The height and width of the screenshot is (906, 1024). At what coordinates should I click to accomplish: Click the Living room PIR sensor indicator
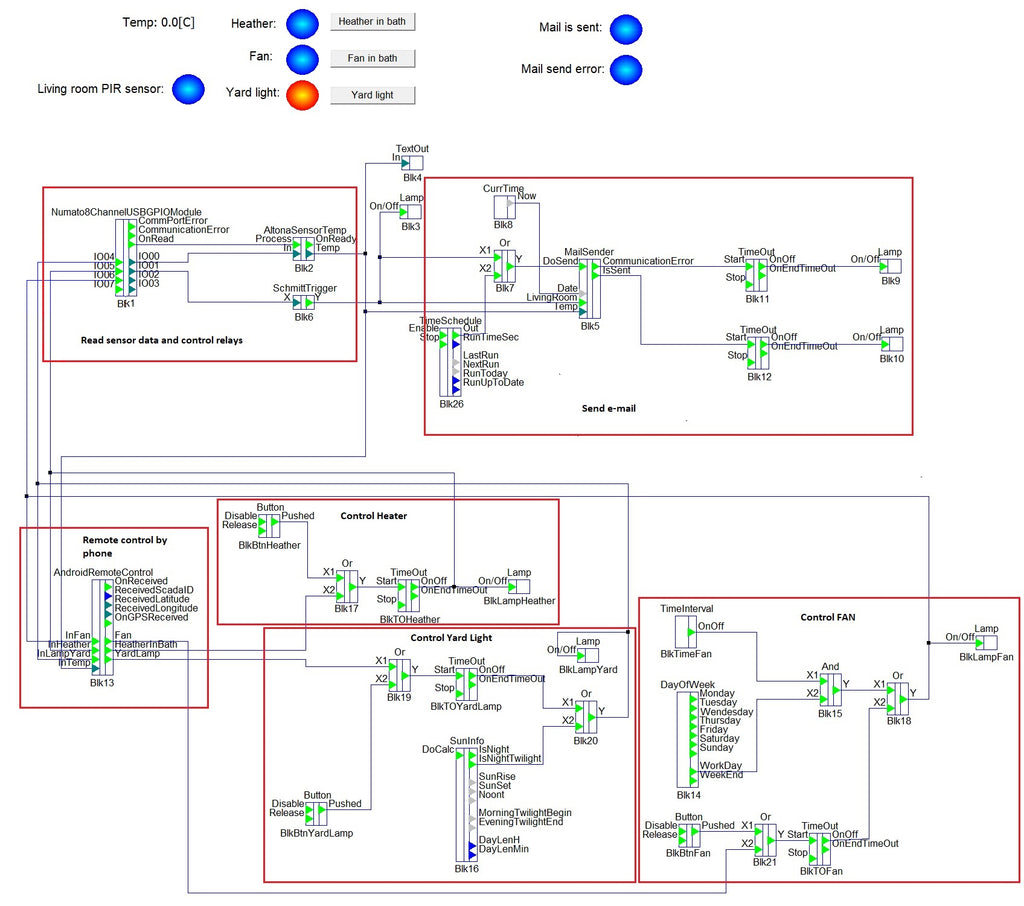click(x=187, y=90)
